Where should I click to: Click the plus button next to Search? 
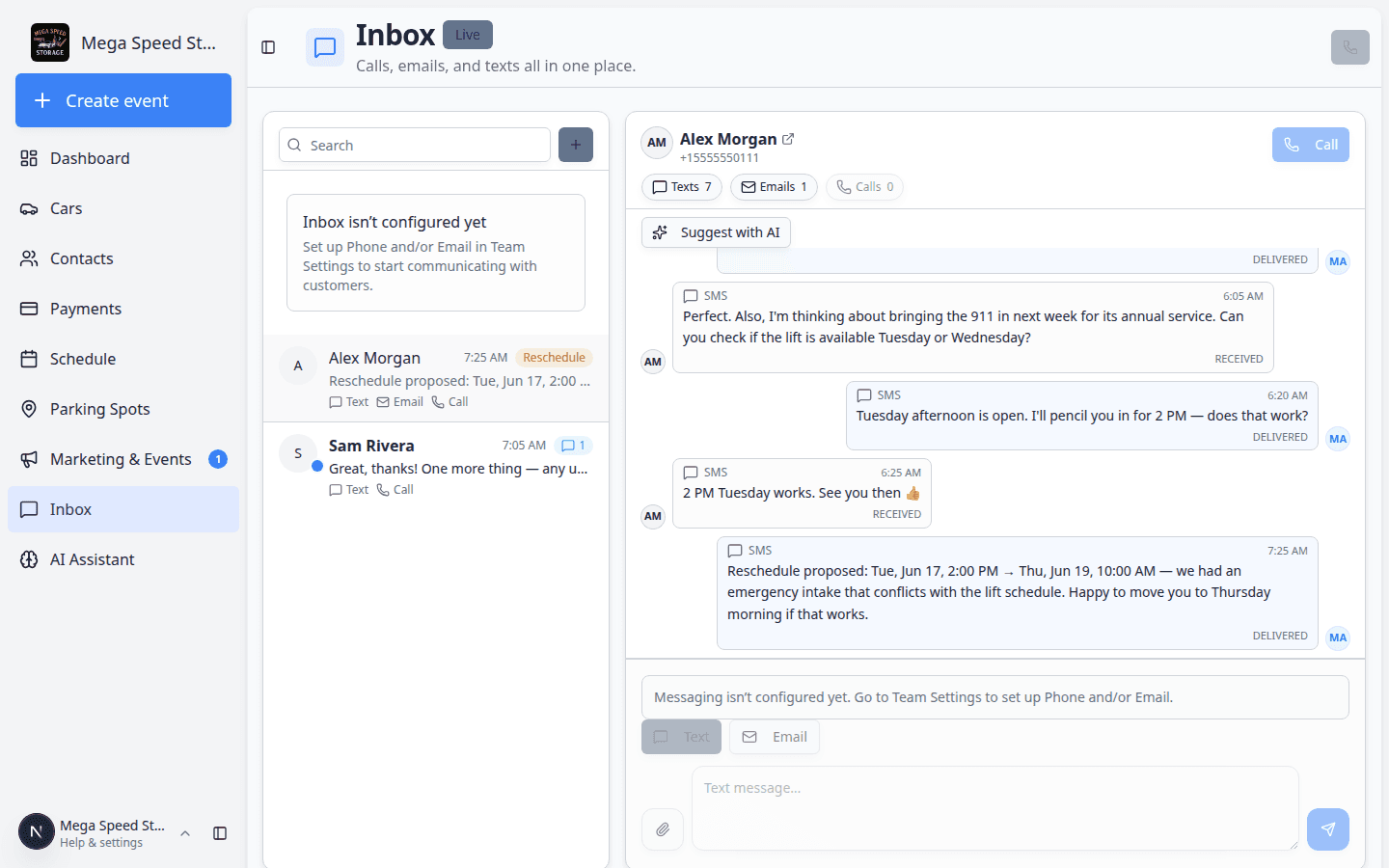point(576,145)
